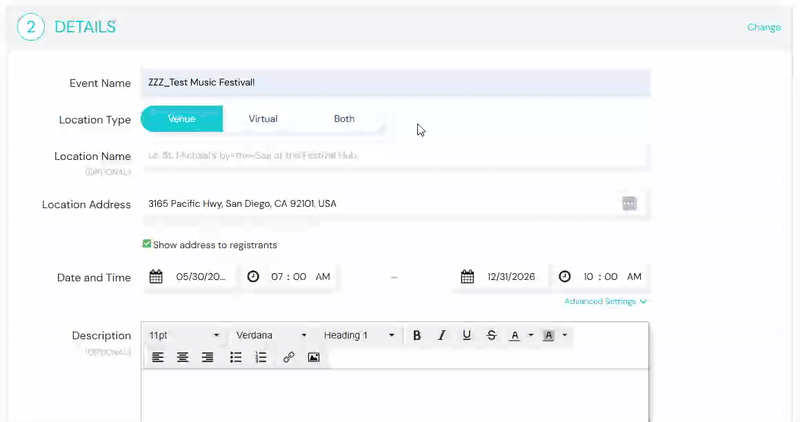
Task: Insert a numbered list
Action: (261, 357)
